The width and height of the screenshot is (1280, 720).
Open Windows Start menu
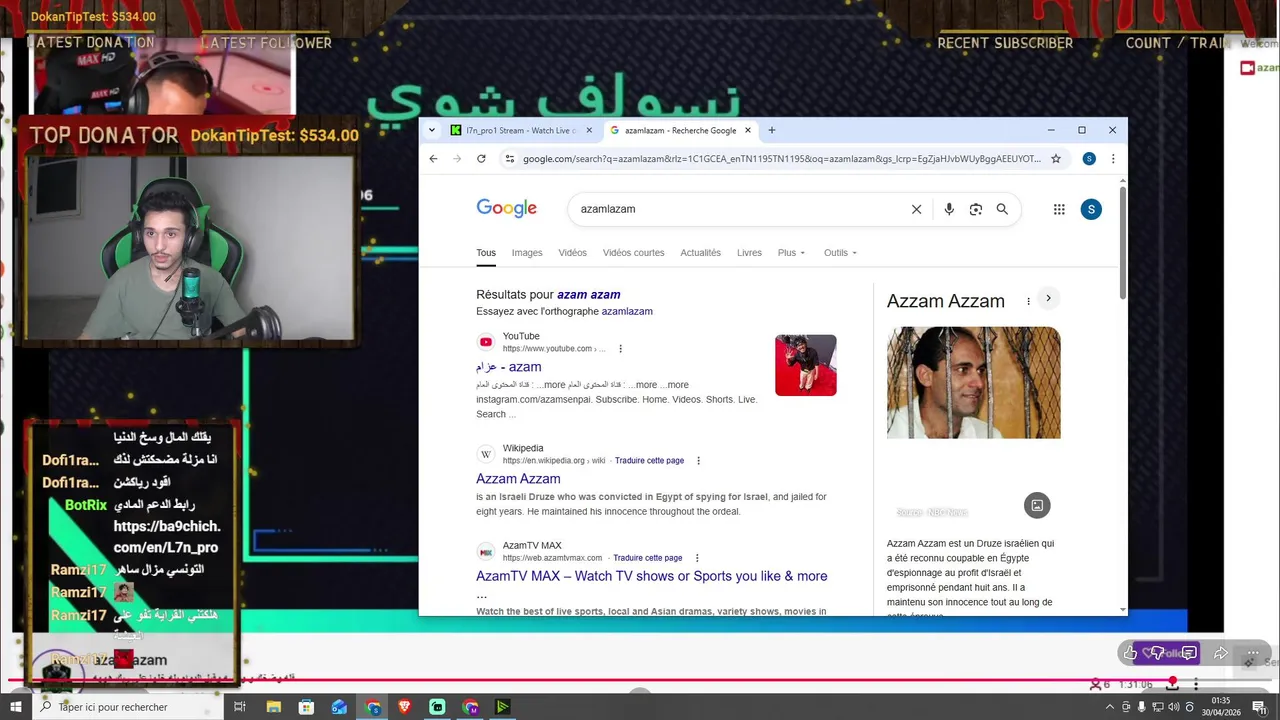click(15, 707)
